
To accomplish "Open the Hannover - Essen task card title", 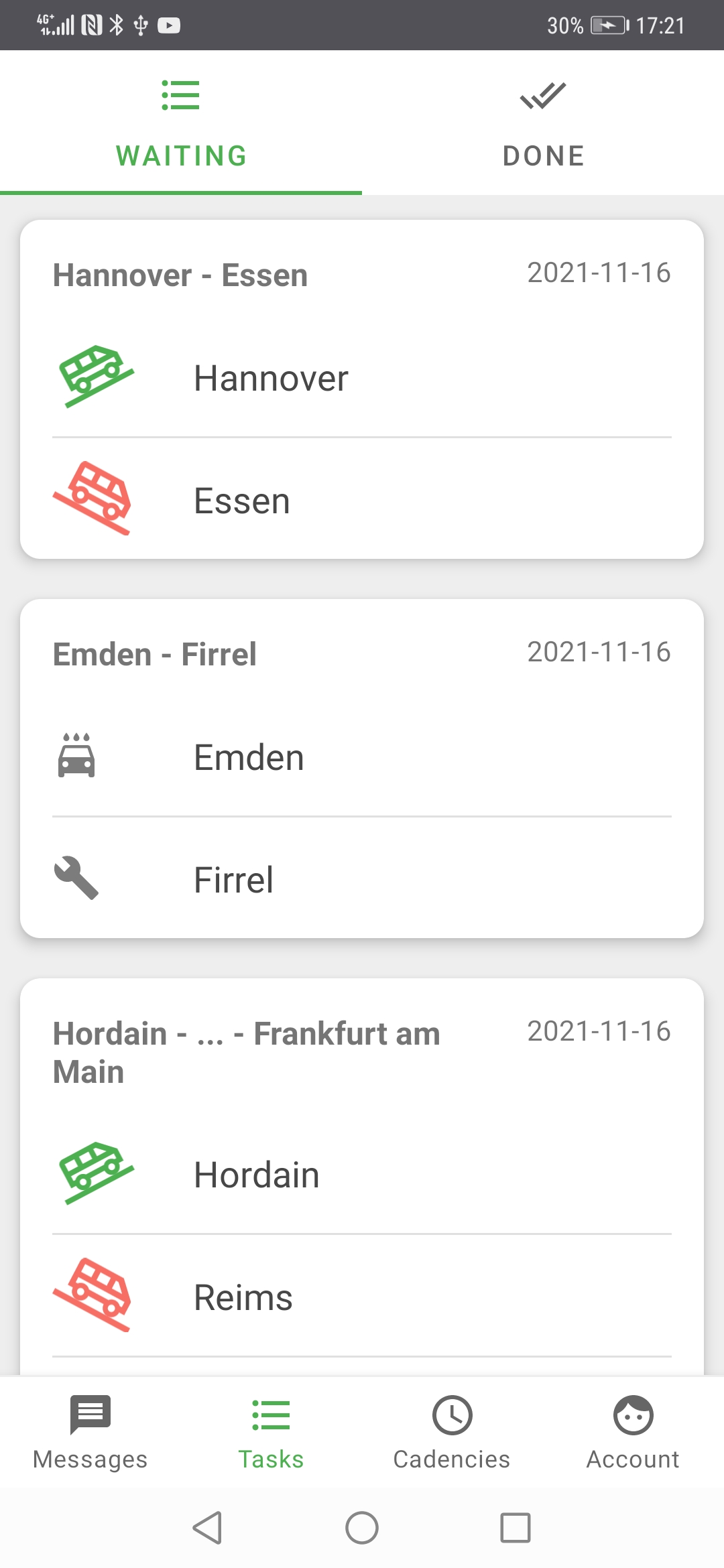I will (x=180, y=275).
